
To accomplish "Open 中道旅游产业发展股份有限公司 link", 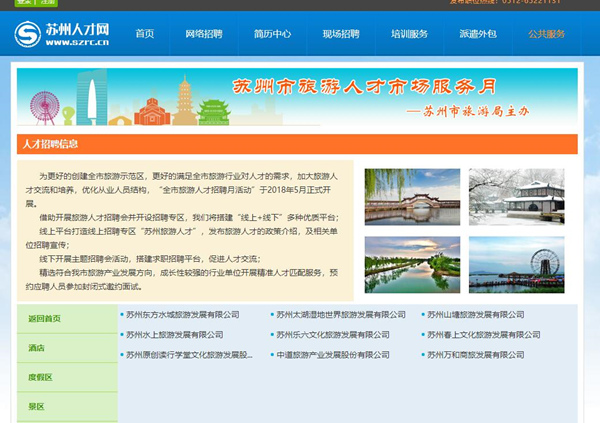I will point(333,355).
